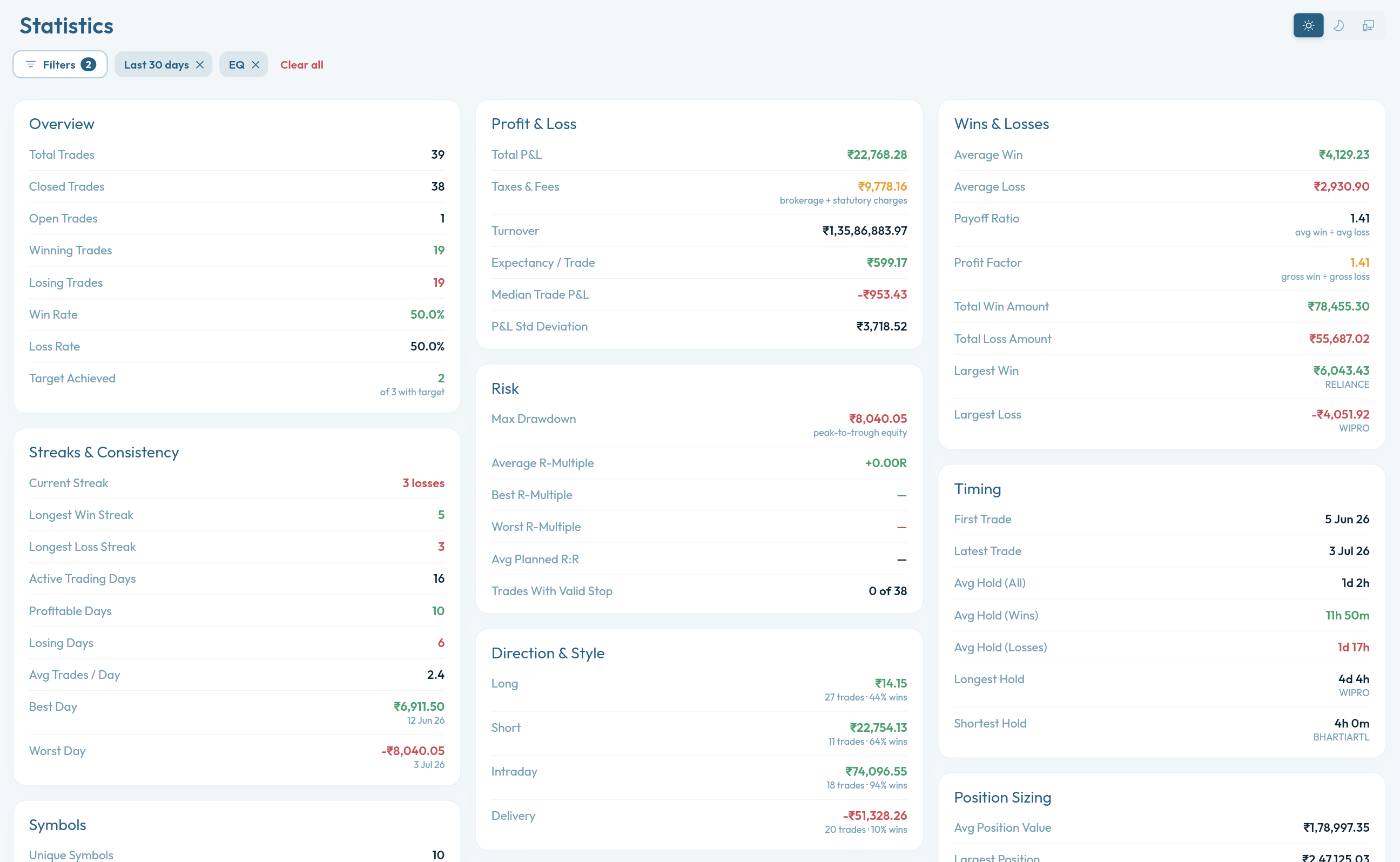Click the Filters funnel icon
This screenshot has height=862, width=1400.
(31, 64)
